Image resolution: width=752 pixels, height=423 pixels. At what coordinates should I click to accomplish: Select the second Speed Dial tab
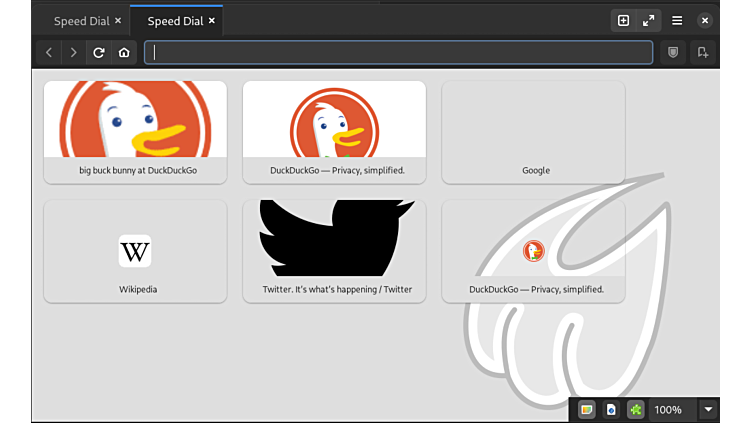(176, 21)
